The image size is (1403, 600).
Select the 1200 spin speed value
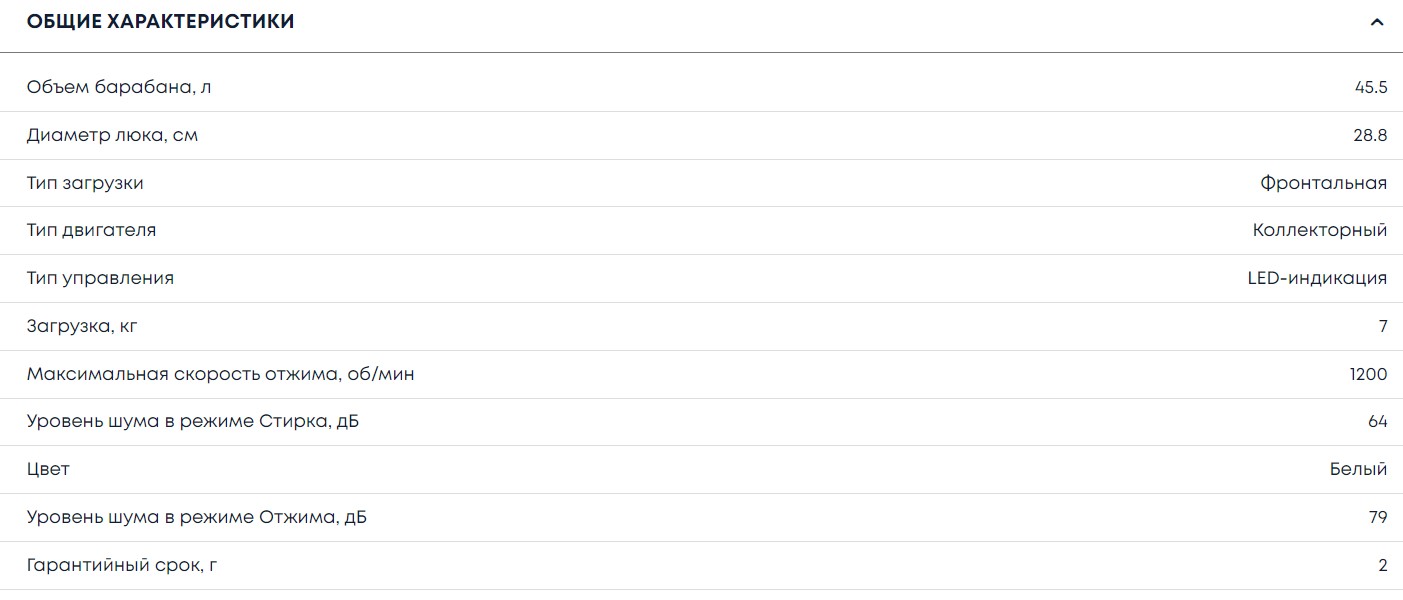pos(1368,374)
